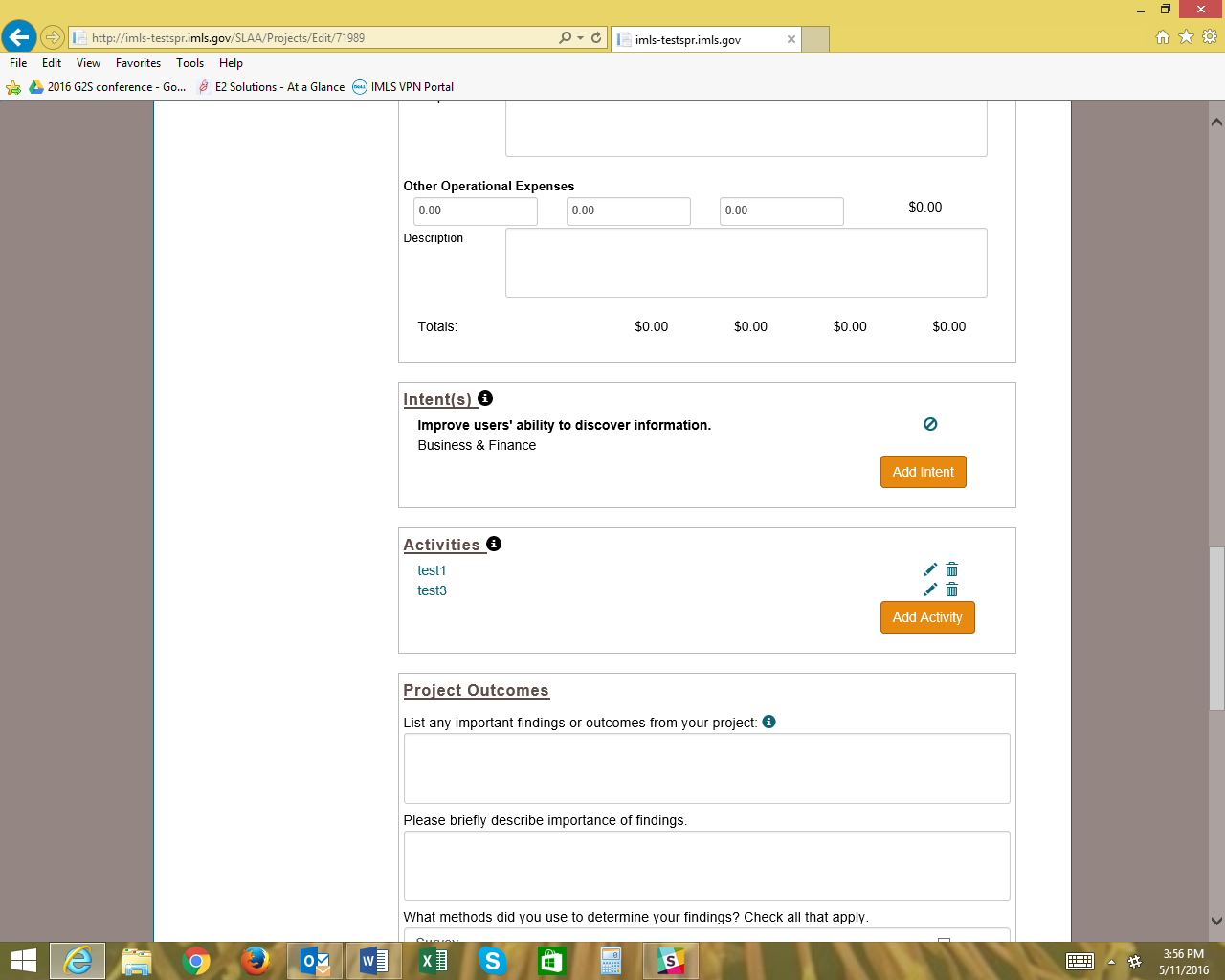Click the Project Outcomes section heading
Image resolution: width=1225 pixels, height=980 pixels.
pos(476,690)
